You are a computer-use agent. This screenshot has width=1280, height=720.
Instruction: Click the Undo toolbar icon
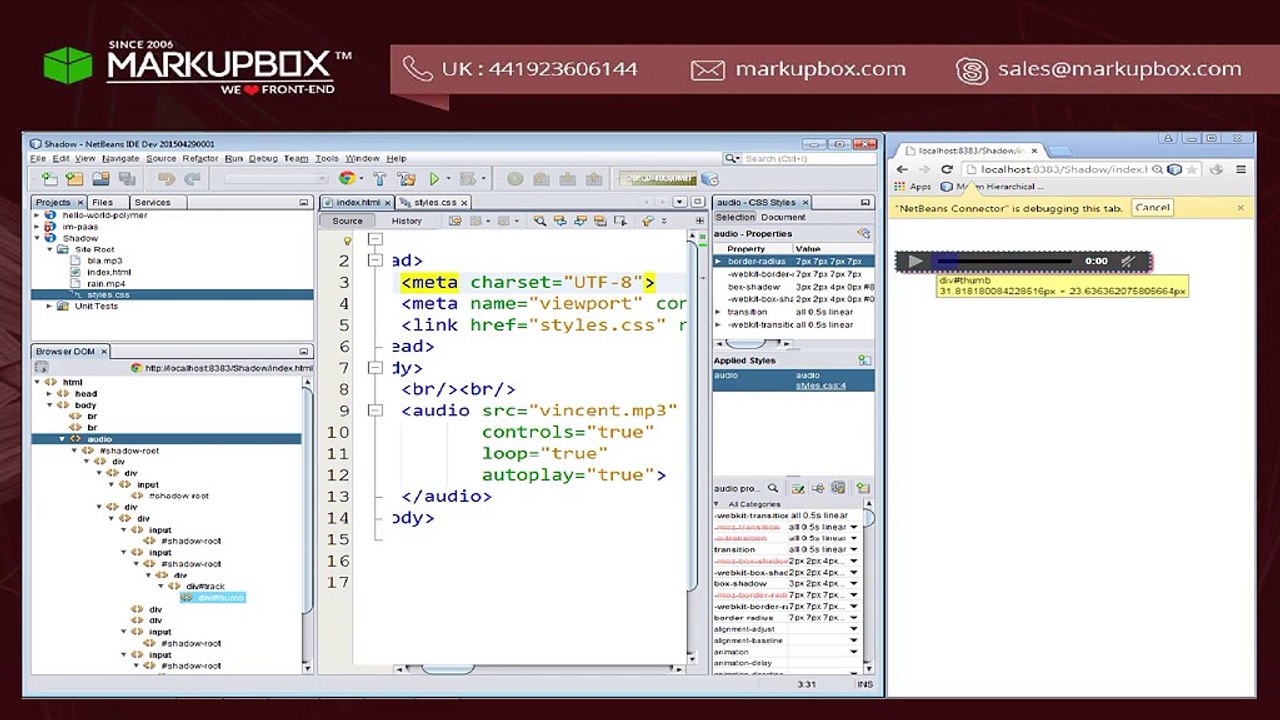pyautogui.click(x=166, y=179)
